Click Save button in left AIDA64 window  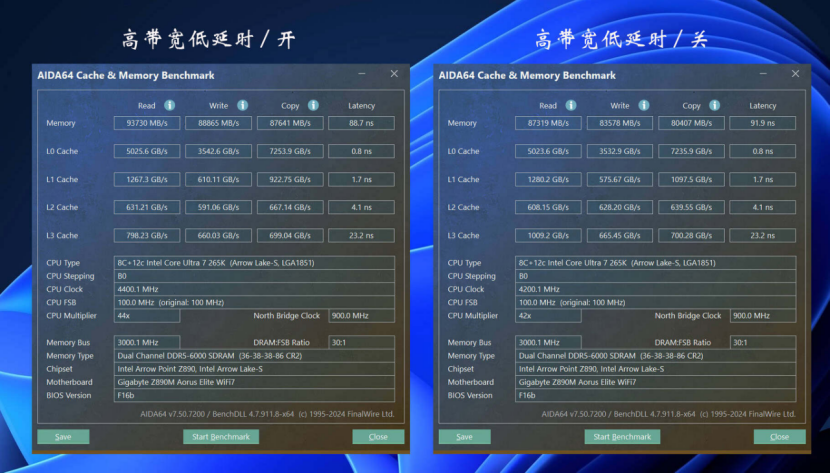(x=63, y=436)
